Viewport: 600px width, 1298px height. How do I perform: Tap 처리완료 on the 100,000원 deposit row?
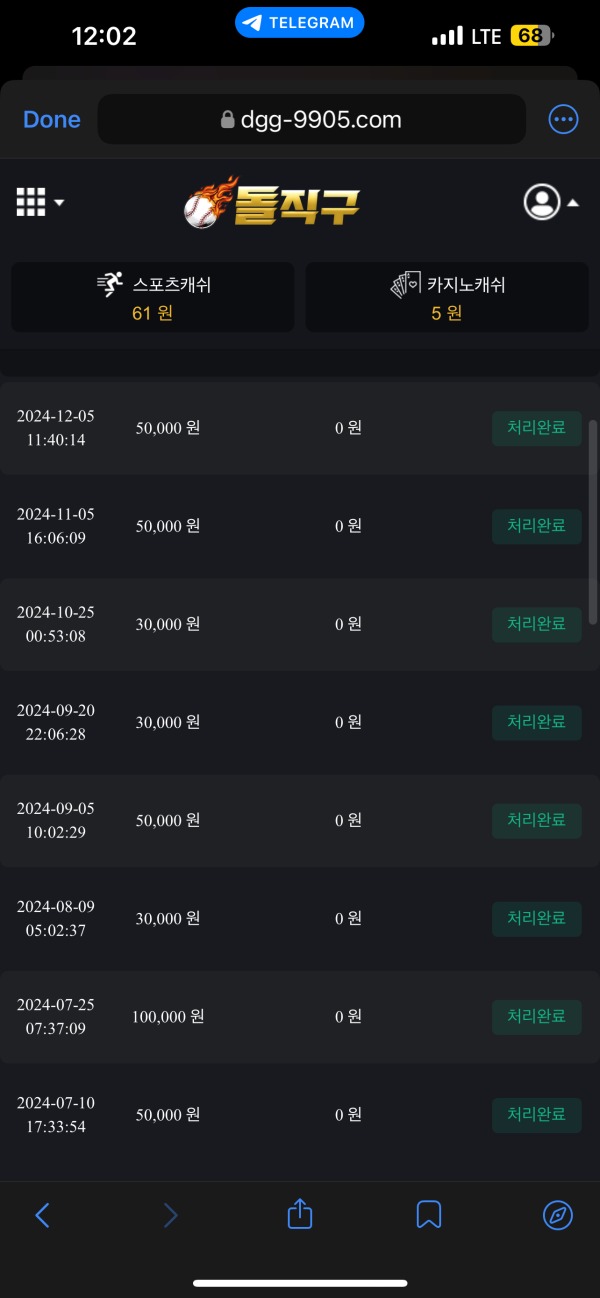[536, 1017]
